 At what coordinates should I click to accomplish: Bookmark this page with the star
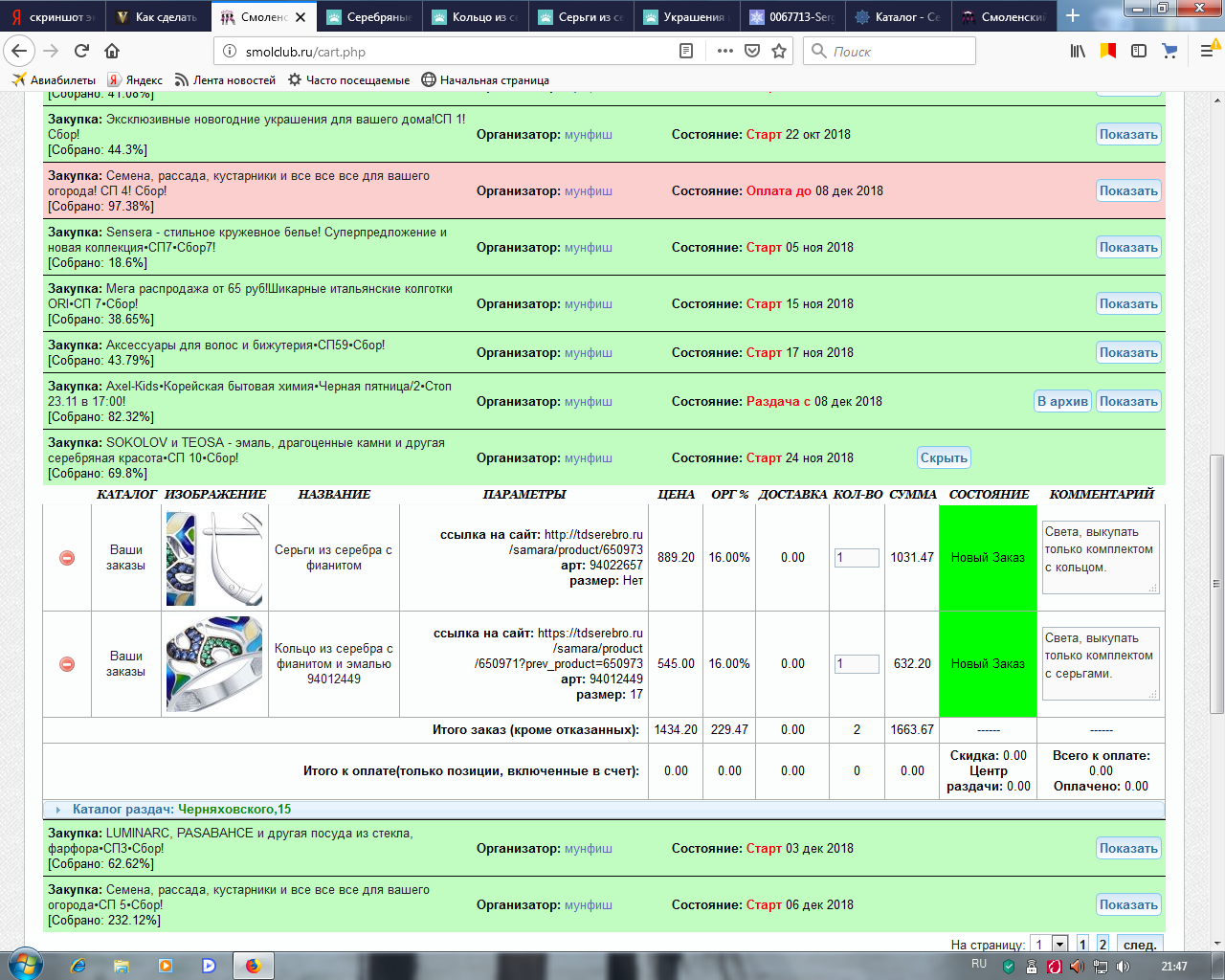tap(779, 51)
